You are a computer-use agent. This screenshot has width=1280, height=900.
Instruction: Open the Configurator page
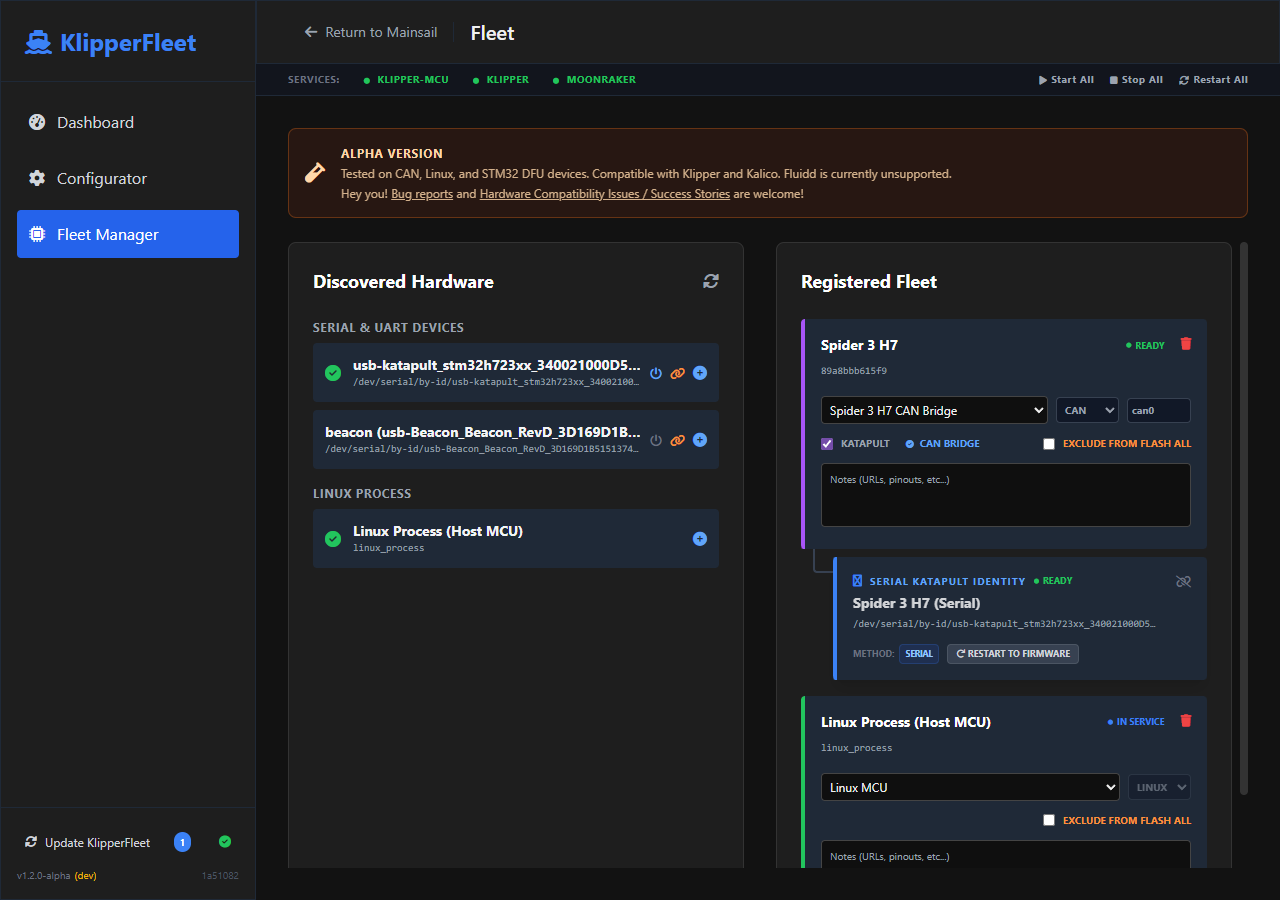[x=128, y=178]
